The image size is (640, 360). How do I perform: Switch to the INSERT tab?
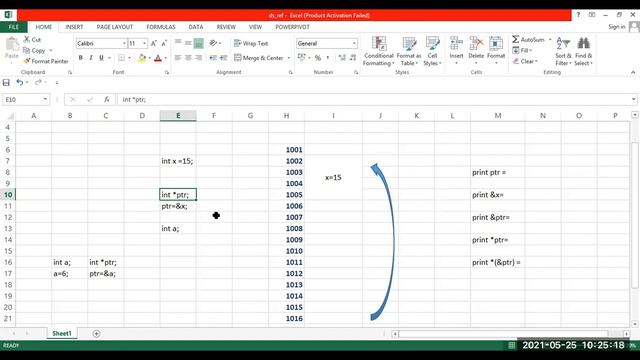point(74,27)
